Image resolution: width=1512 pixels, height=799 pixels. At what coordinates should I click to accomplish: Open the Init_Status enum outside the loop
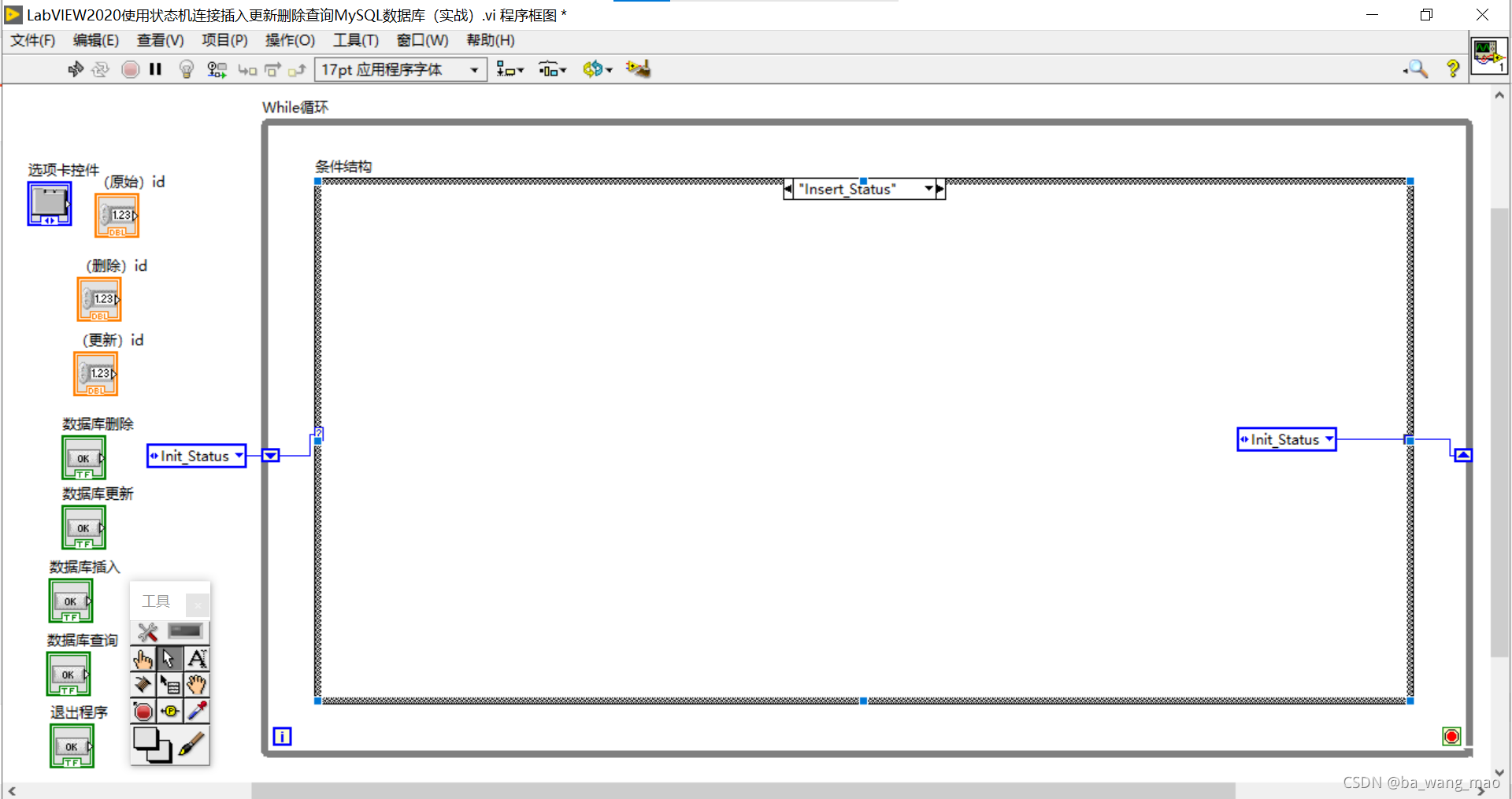tap(196, 456)
